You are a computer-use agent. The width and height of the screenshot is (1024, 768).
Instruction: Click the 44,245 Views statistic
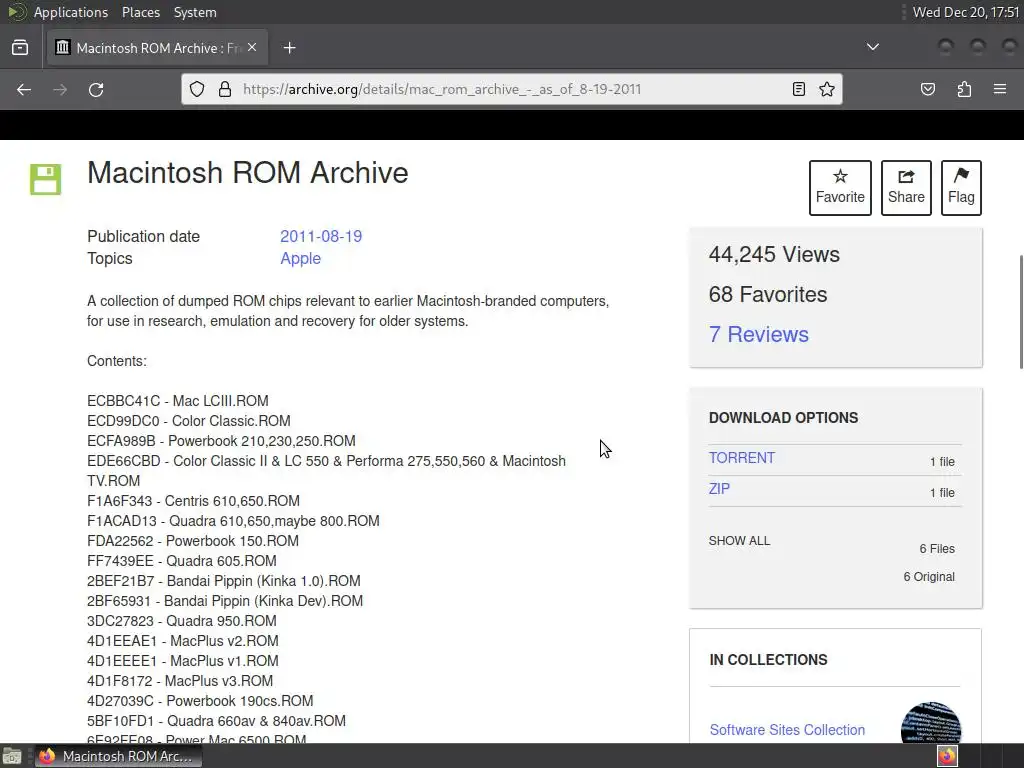click(x=774, y=254)
